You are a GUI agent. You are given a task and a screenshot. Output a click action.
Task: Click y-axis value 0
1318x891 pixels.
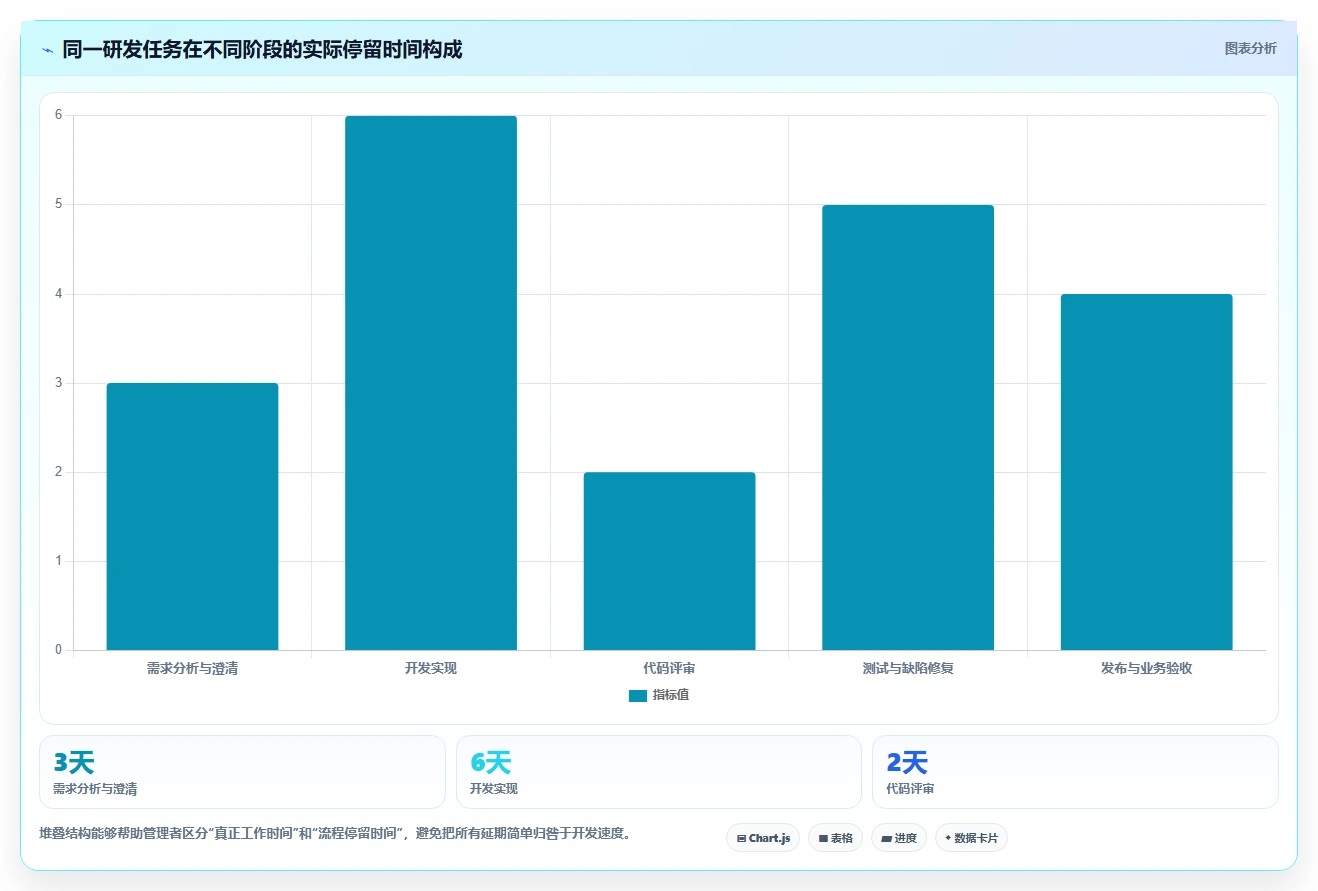[x=59, y=650]
